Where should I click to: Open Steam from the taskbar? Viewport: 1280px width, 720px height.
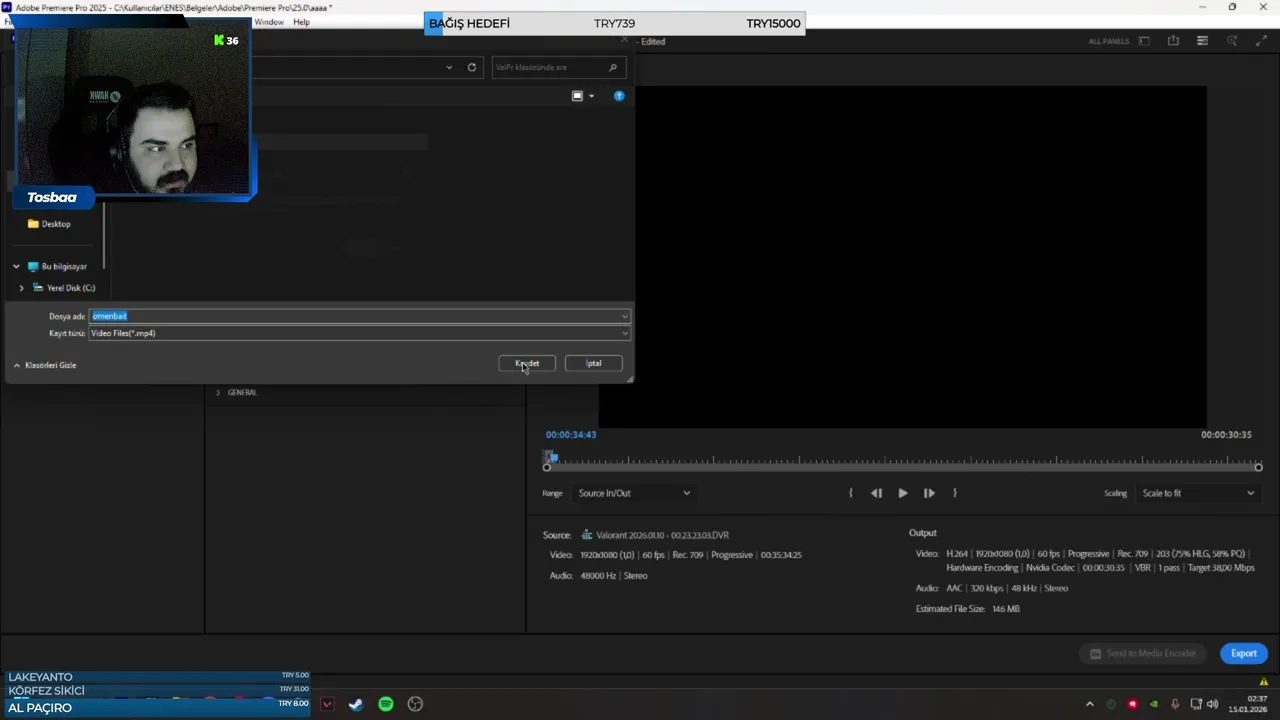356,704
